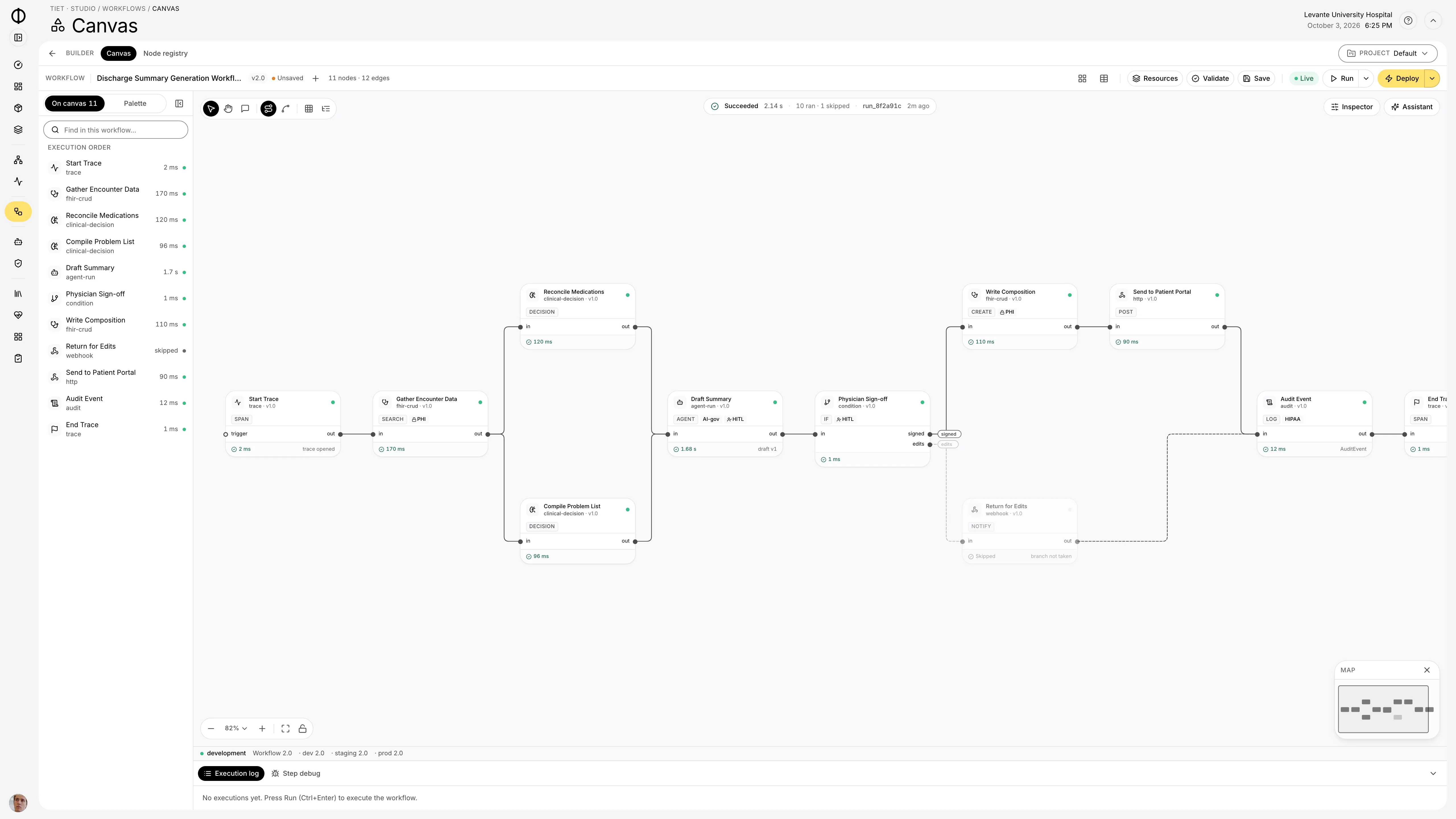Close the MAP minimap panel
Screen dimensions: 1456x819
1427,670
